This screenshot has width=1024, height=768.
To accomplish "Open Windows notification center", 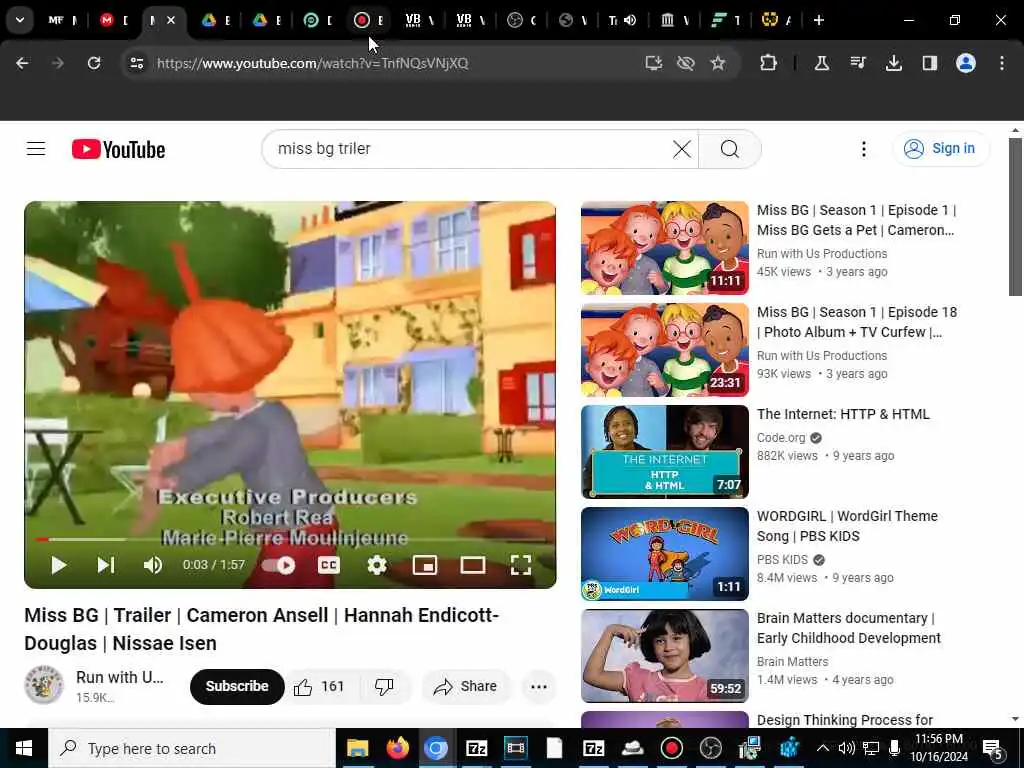I will pos(993,748).
